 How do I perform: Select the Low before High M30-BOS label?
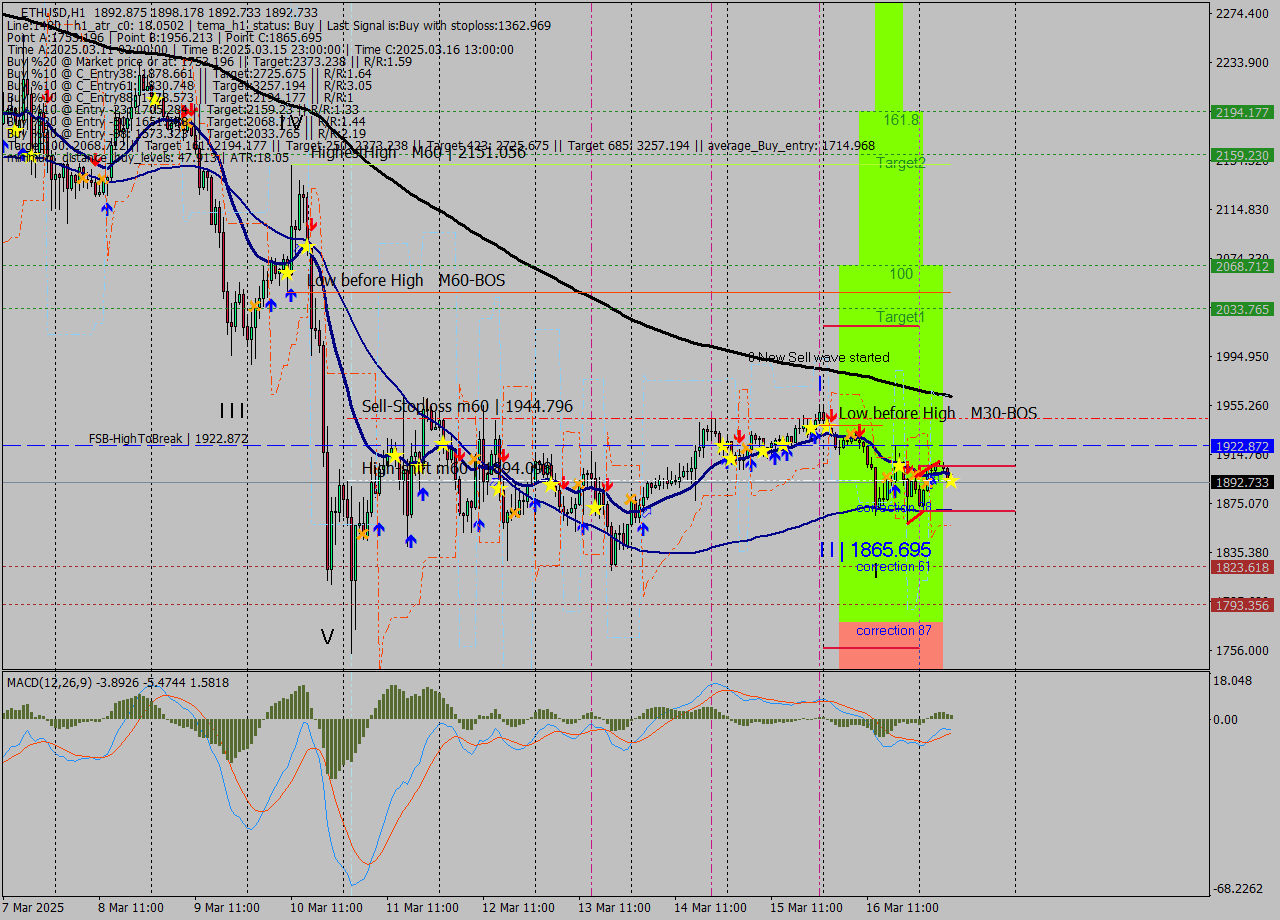(937, 413)
